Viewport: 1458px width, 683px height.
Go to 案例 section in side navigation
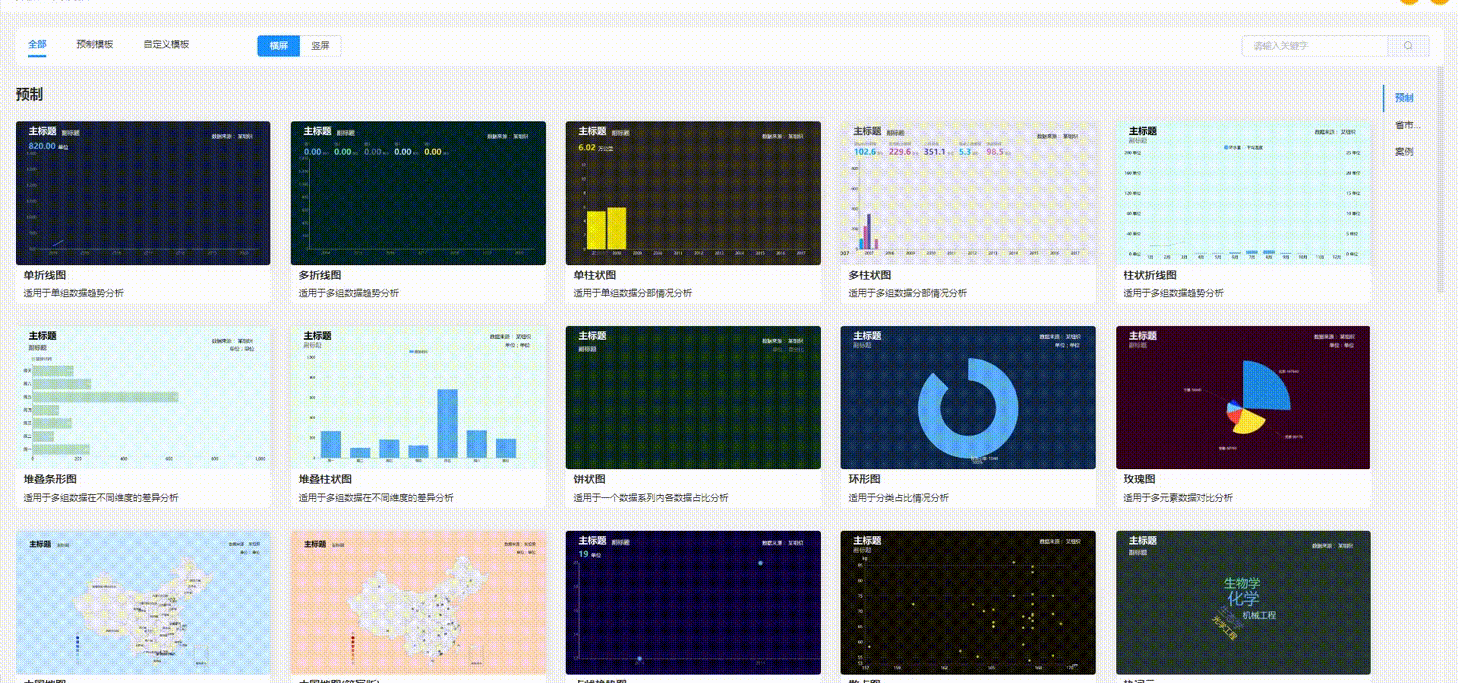(1404, 152)
